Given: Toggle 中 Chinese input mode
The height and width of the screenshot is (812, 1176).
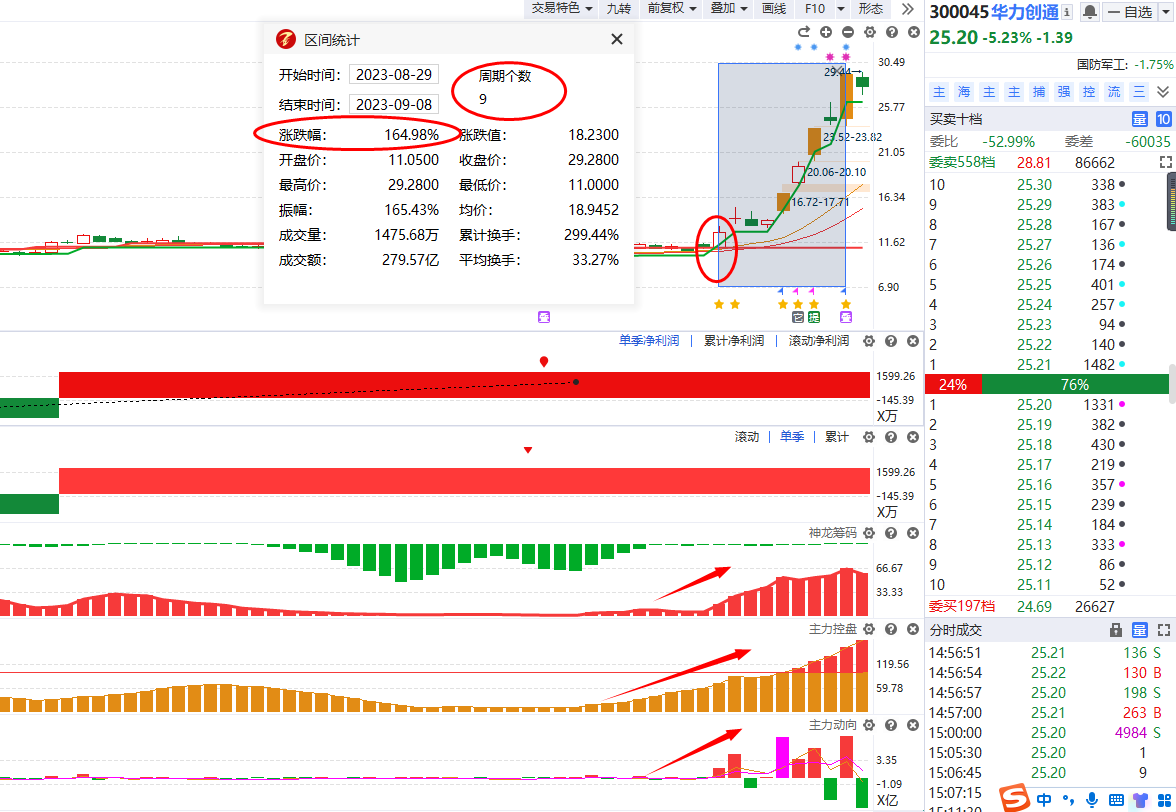Looking at the screenshot, I should (1043, 800).
